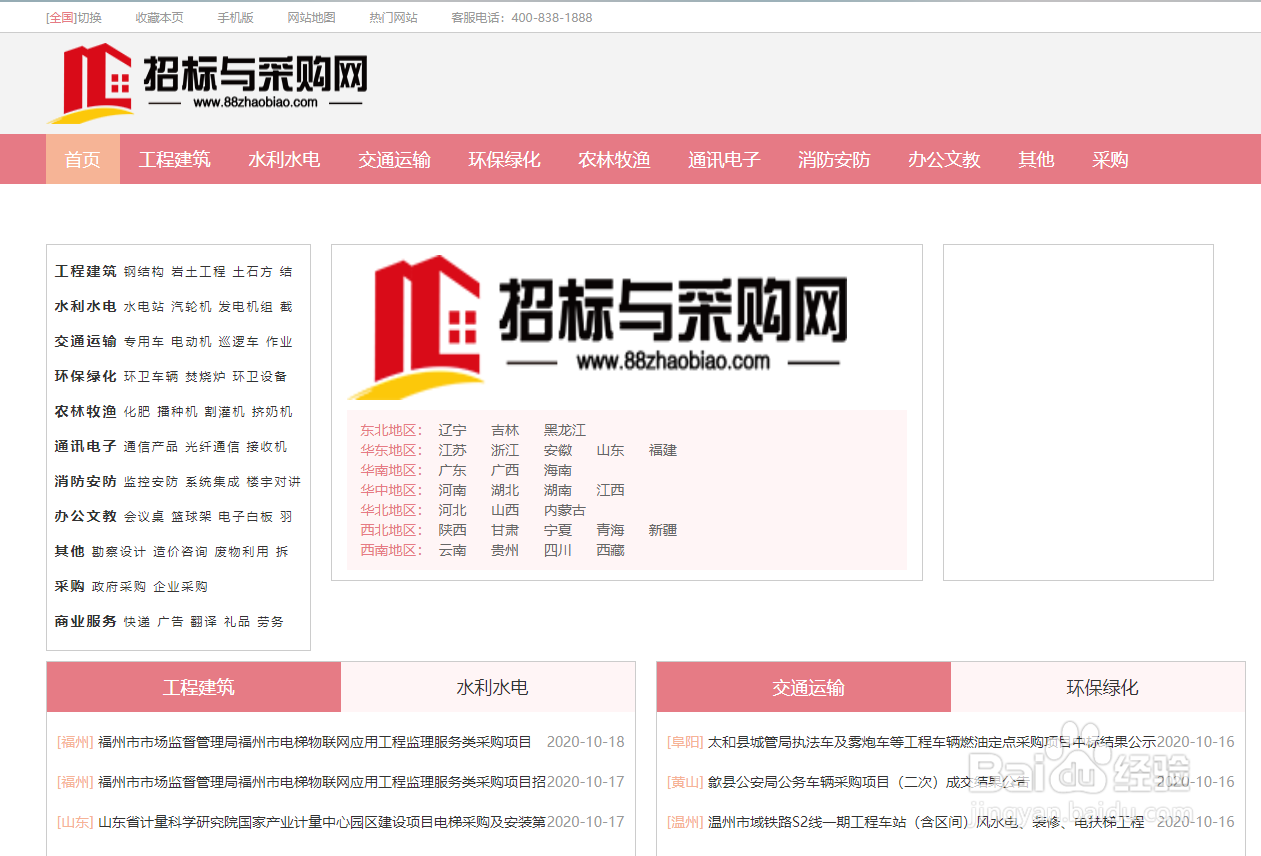Open 勘察设计 sidebar link
Image resolution: width=1261 pixels, height=856 pixels.
pos(119,552)
